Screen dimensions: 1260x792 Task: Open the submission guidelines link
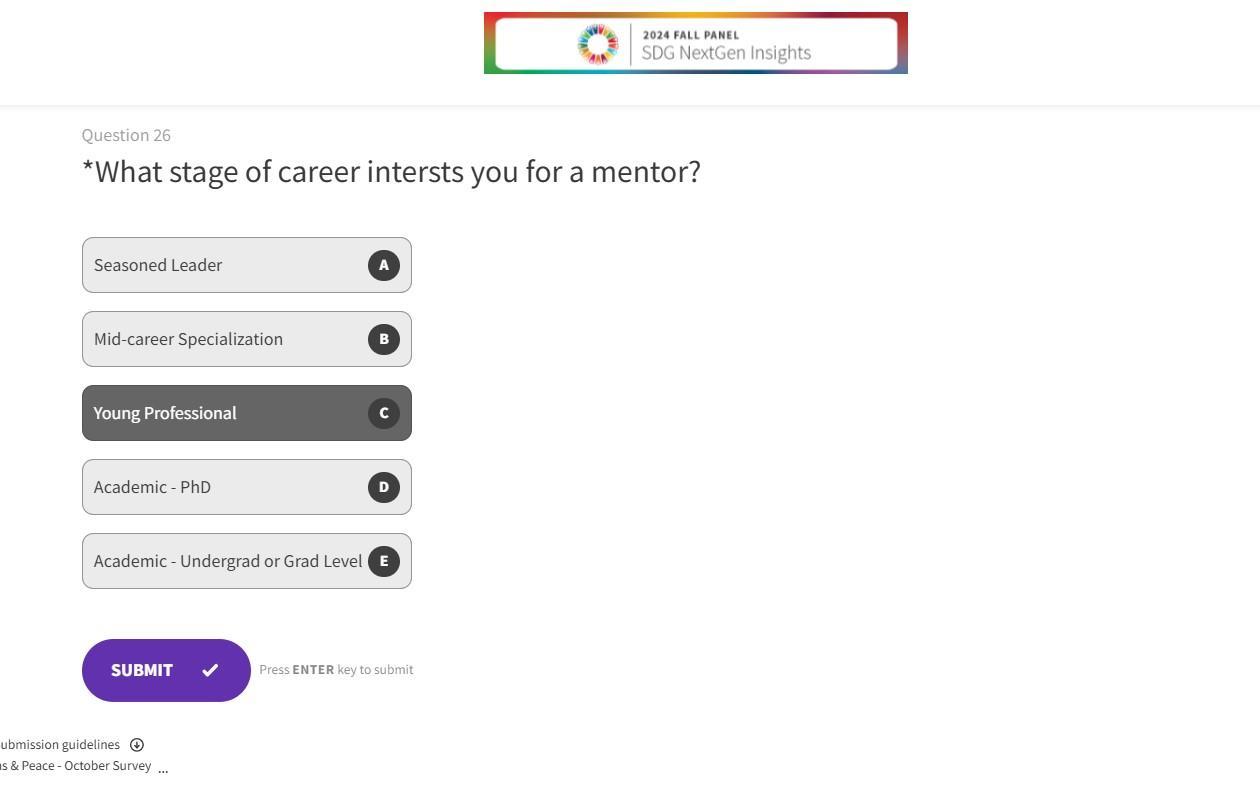60,745
